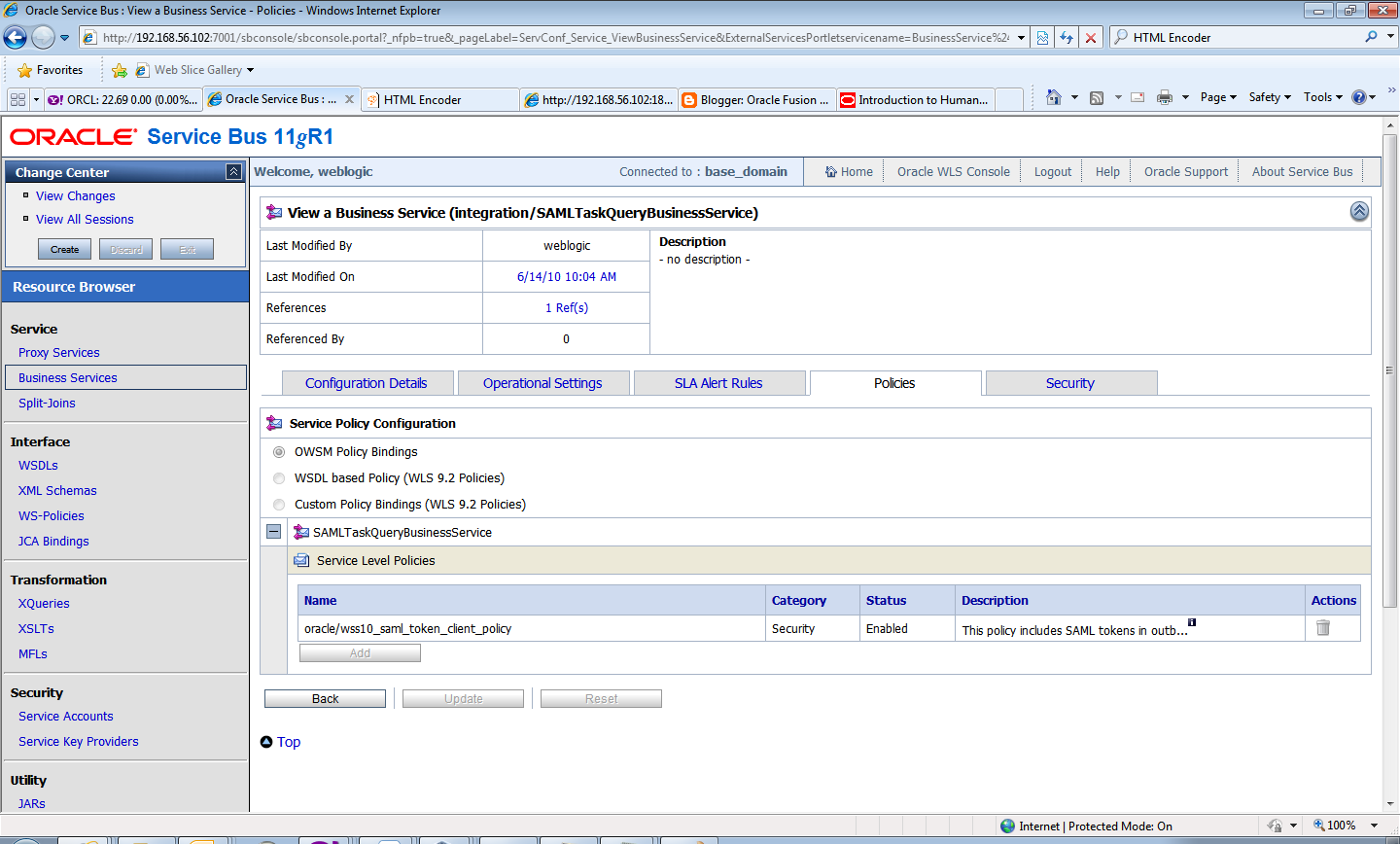1400x844 pixels.
Task: Go back with browser back arrow
Action: [x=15, y=38]
